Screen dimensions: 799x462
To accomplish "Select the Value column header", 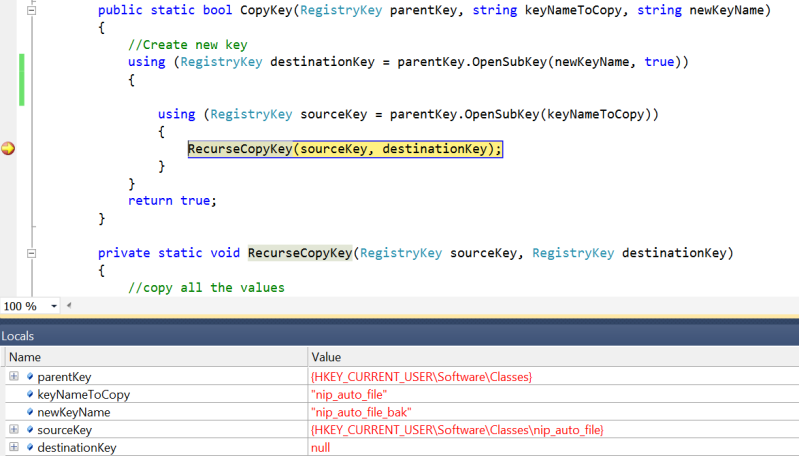I will point(553,357).
